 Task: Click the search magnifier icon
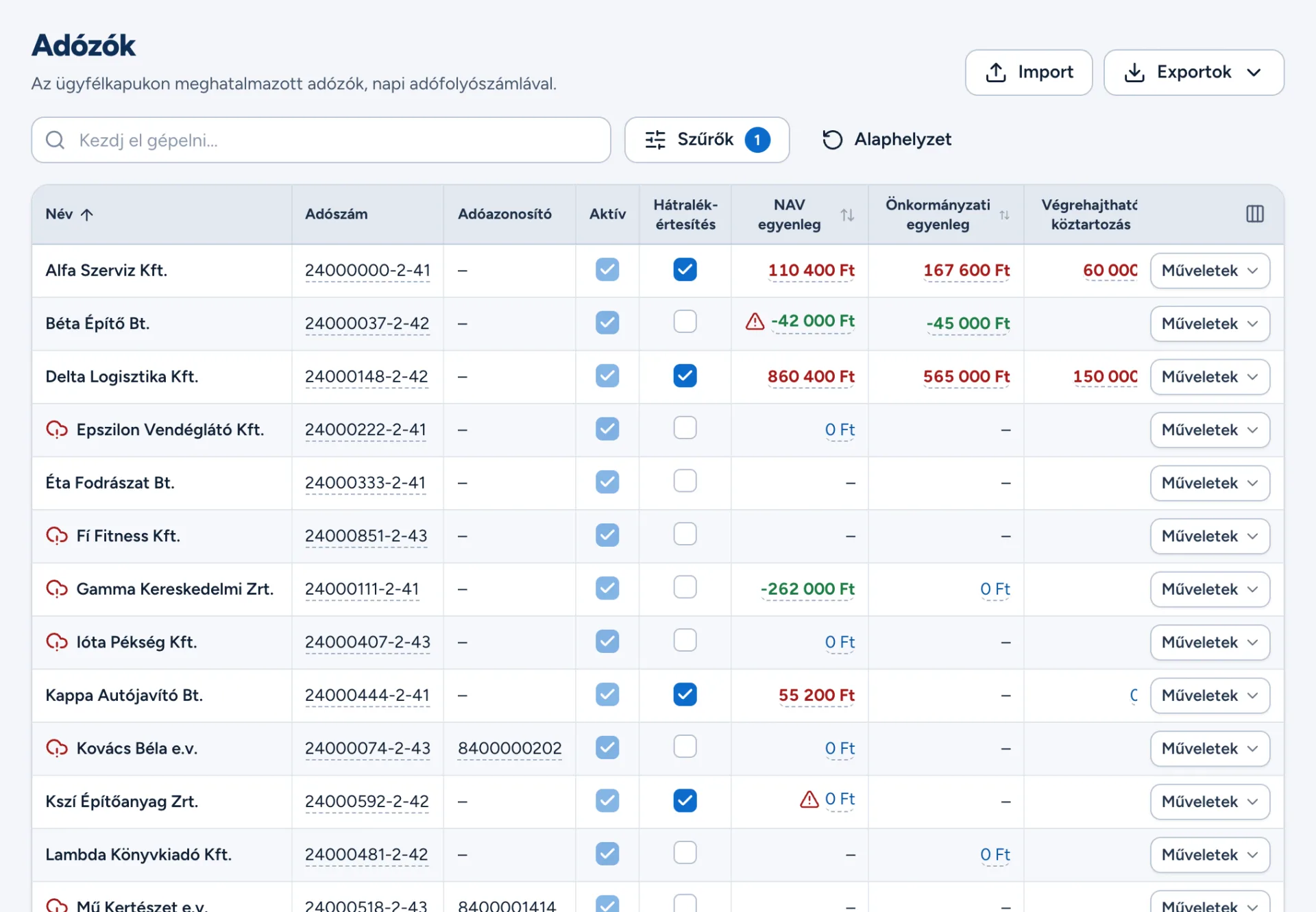pyautogui.click(x=56, y=140)
